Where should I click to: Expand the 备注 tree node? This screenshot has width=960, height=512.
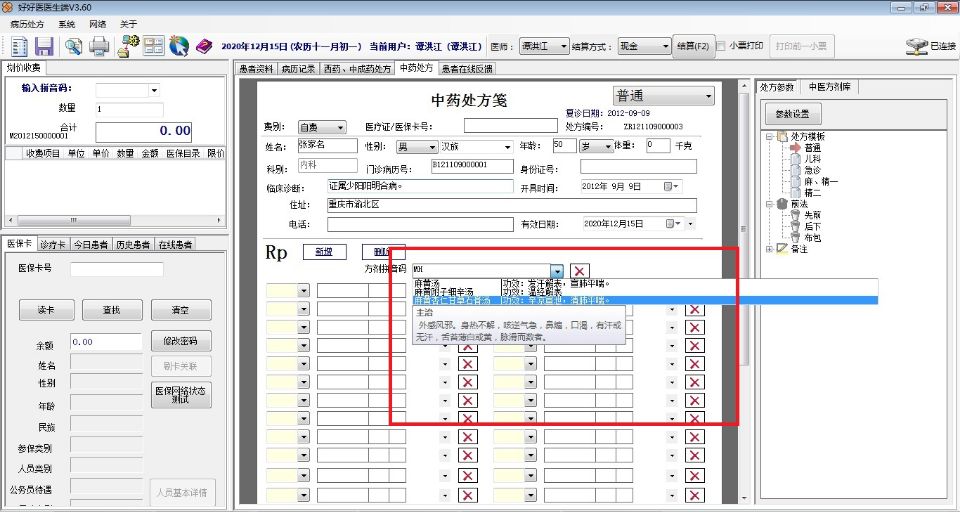[x=768, y=248]
